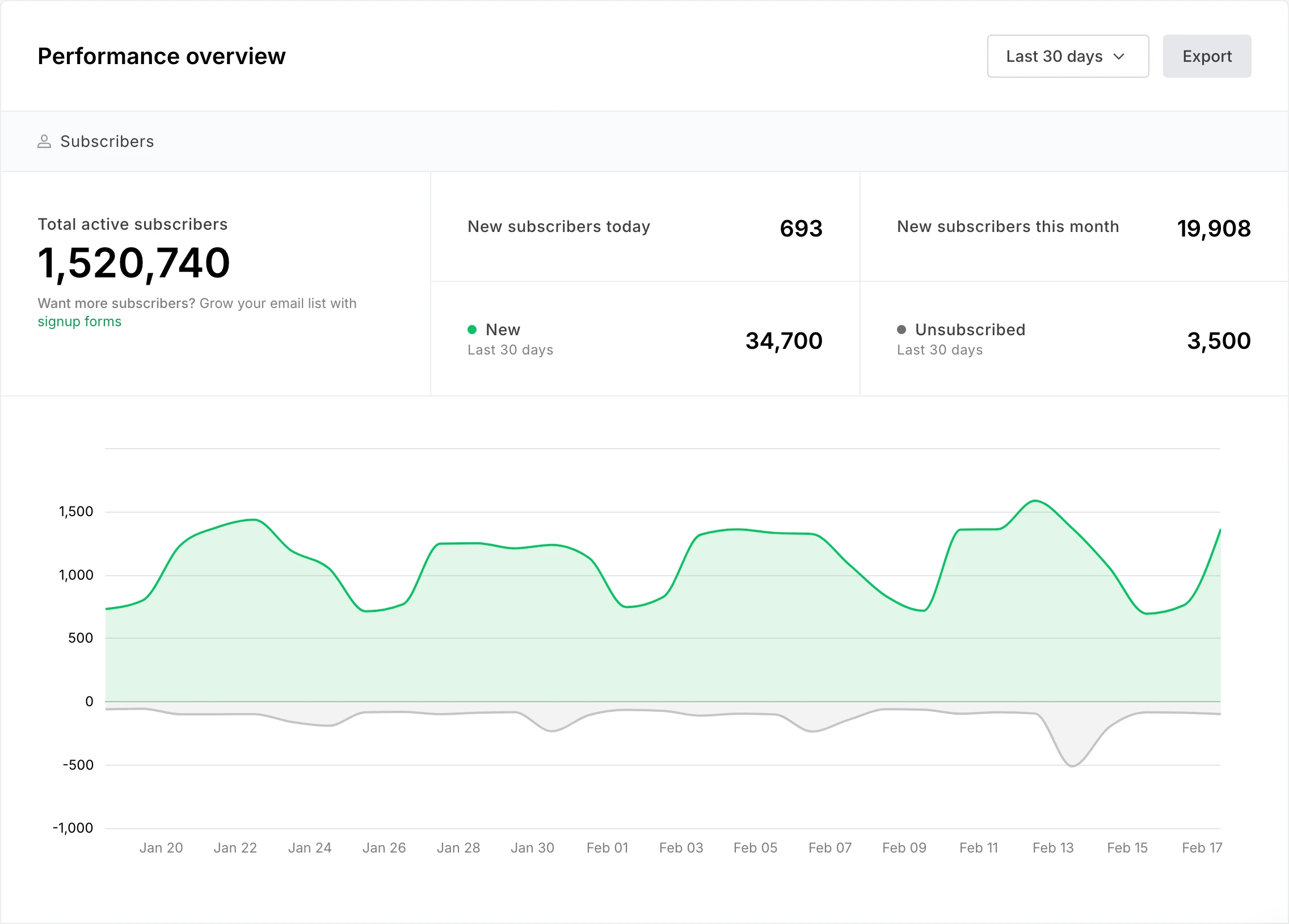Click the Feb 07 axis label
This screenshot has height=924, width=1289.
831,848
